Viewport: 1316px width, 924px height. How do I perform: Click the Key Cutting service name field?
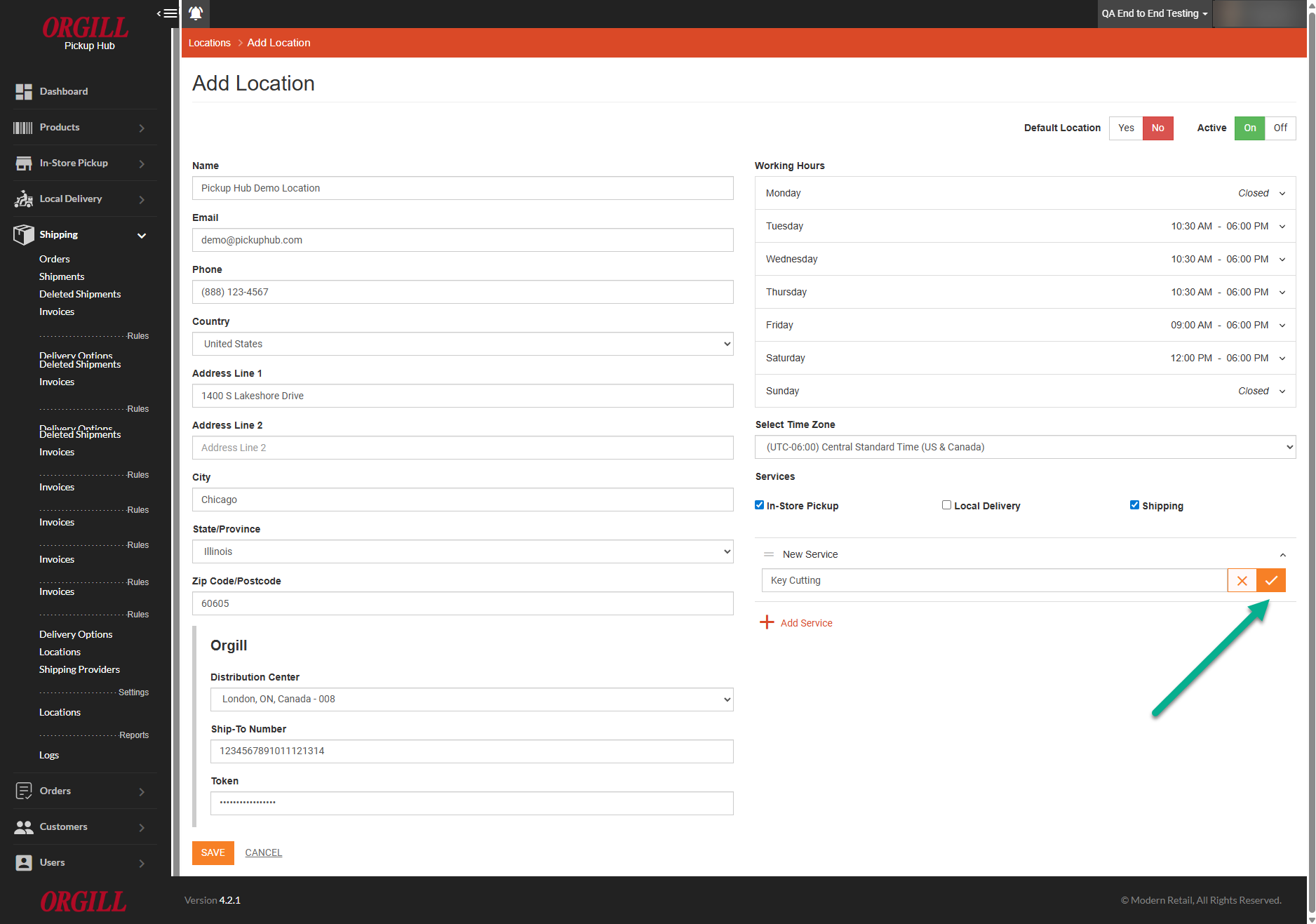coord(995,581)
